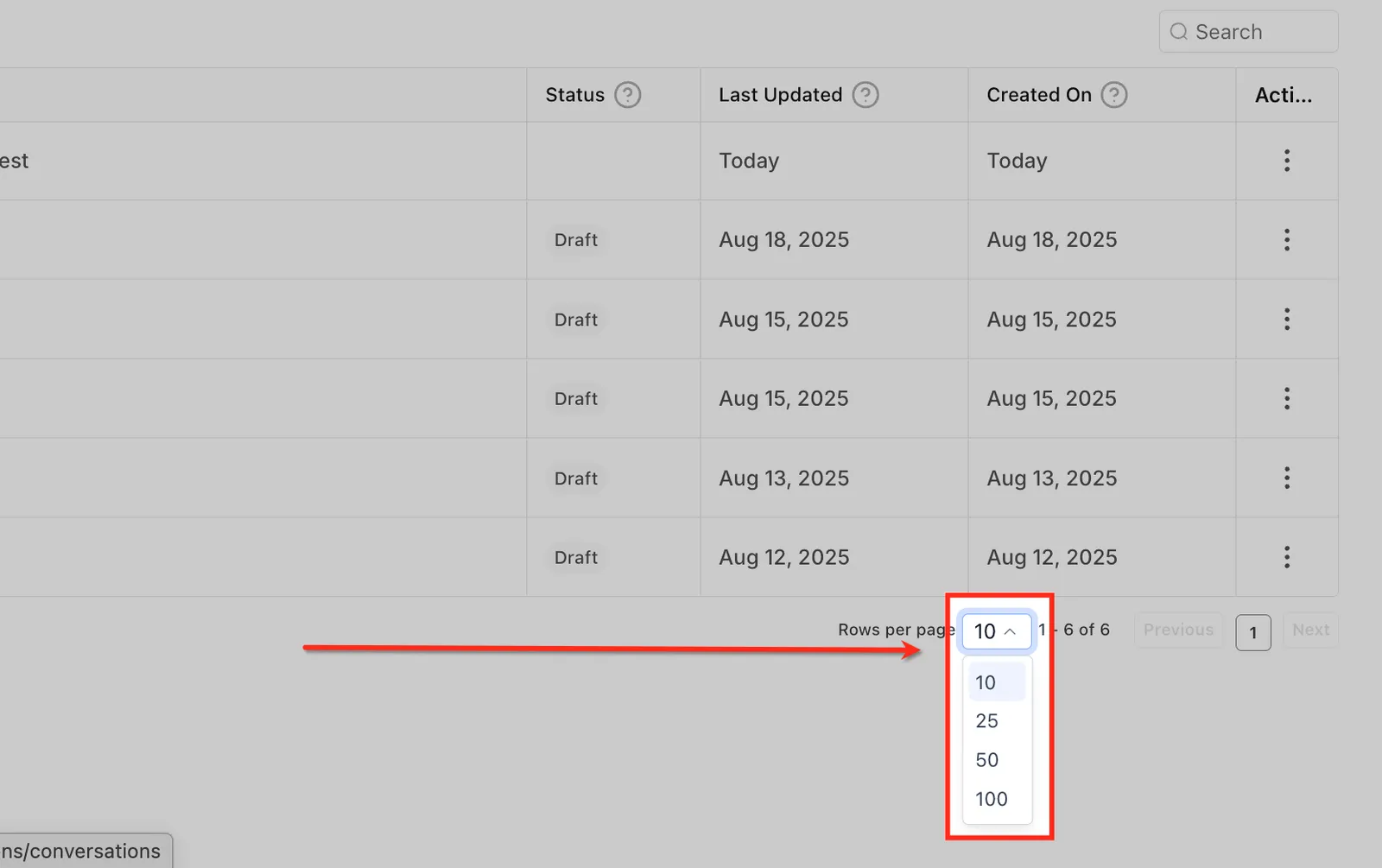The height and width of the screenshot is (868, 1382).
Task: Click the Previous page button
Action: [x=1178, y=630]
